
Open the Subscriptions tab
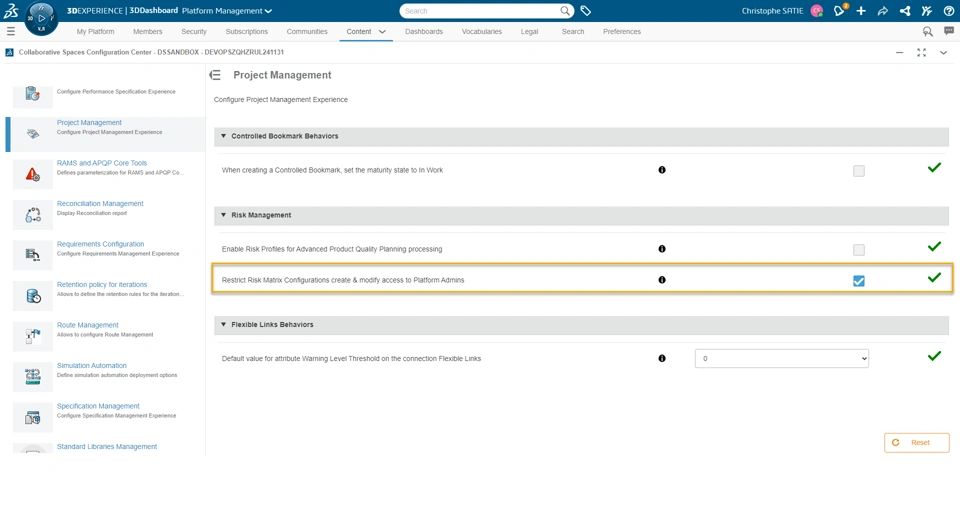(247, 31)
